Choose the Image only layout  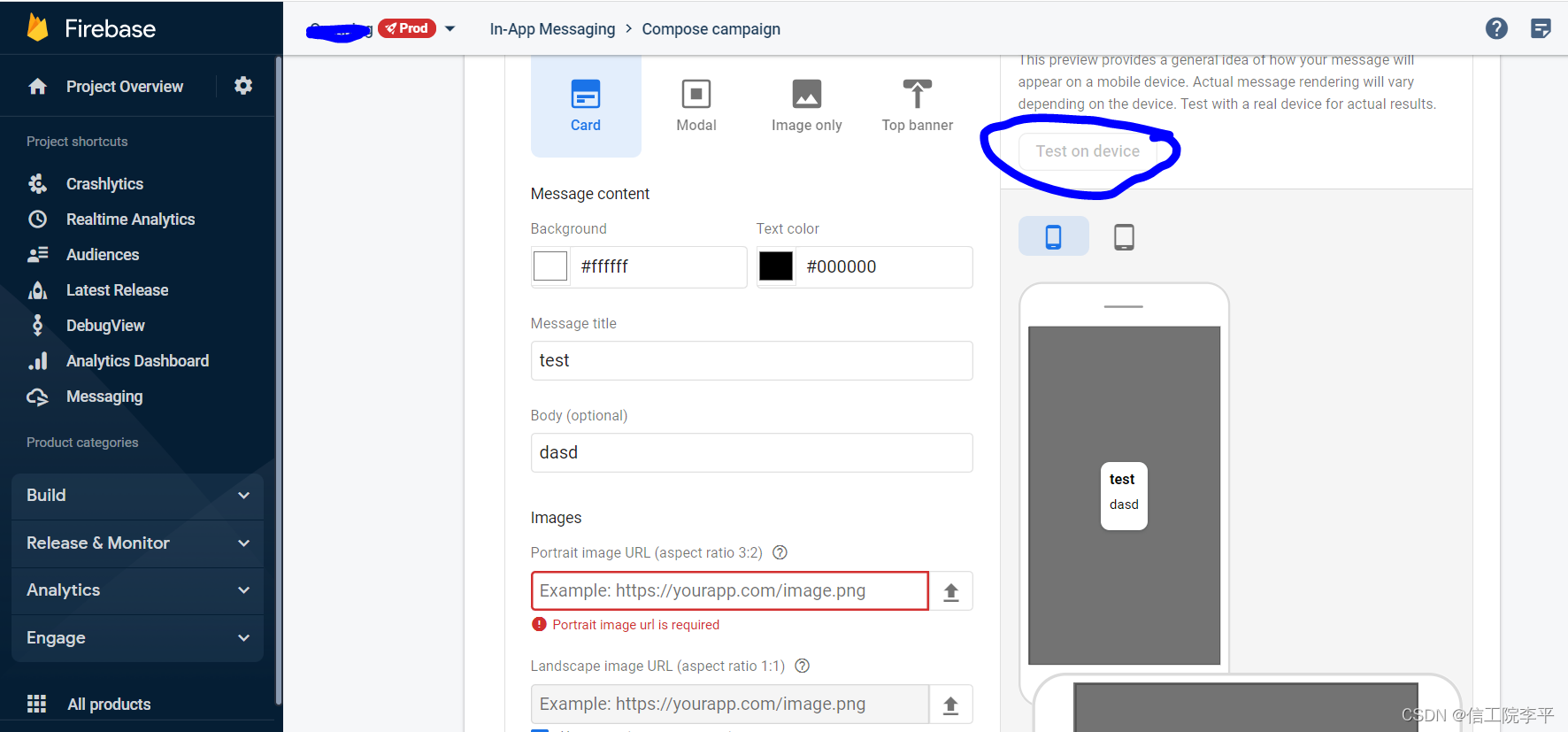click(x=807, y=106)
